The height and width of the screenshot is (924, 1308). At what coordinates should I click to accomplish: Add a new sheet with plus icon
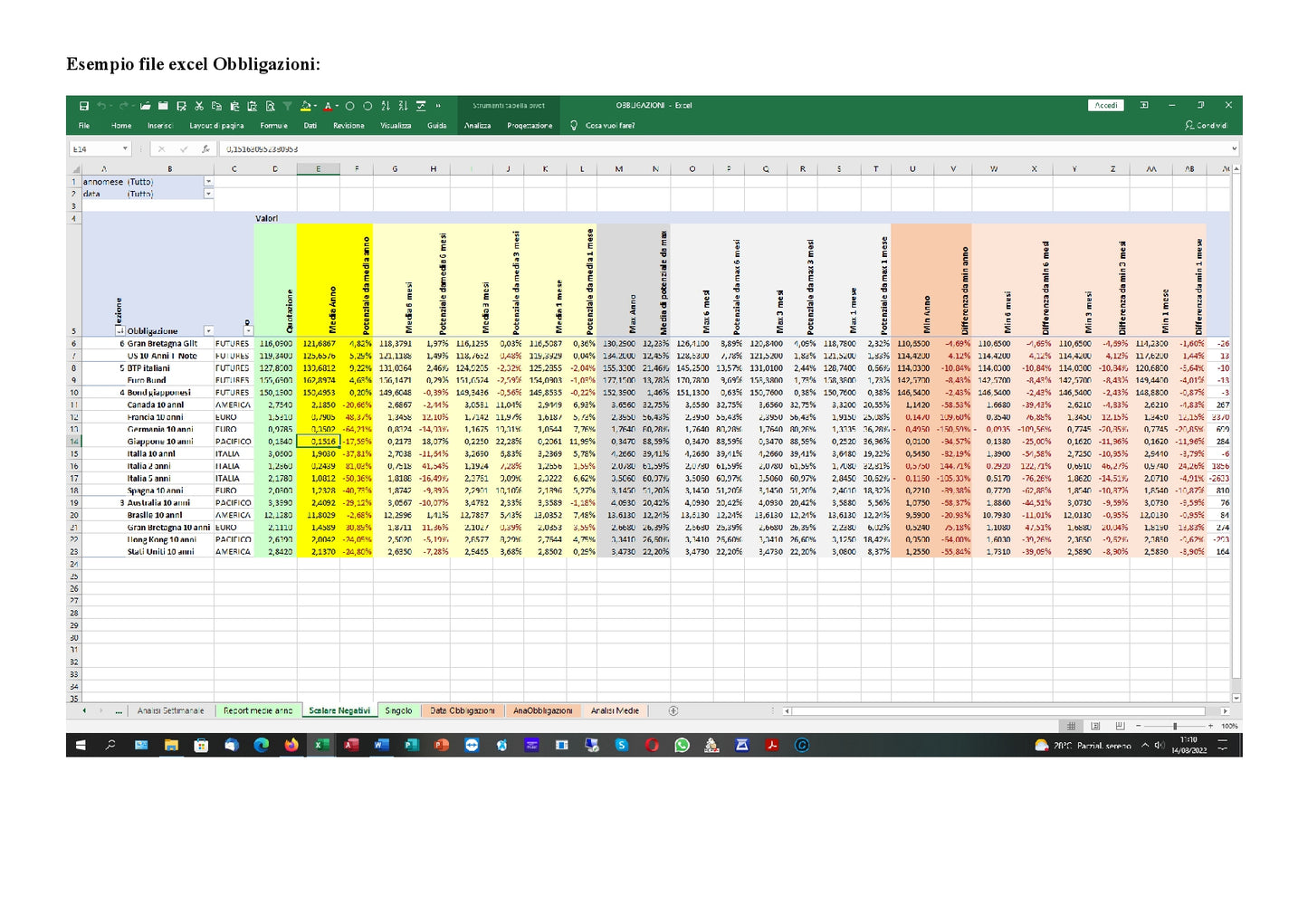(x=673, y=711)
